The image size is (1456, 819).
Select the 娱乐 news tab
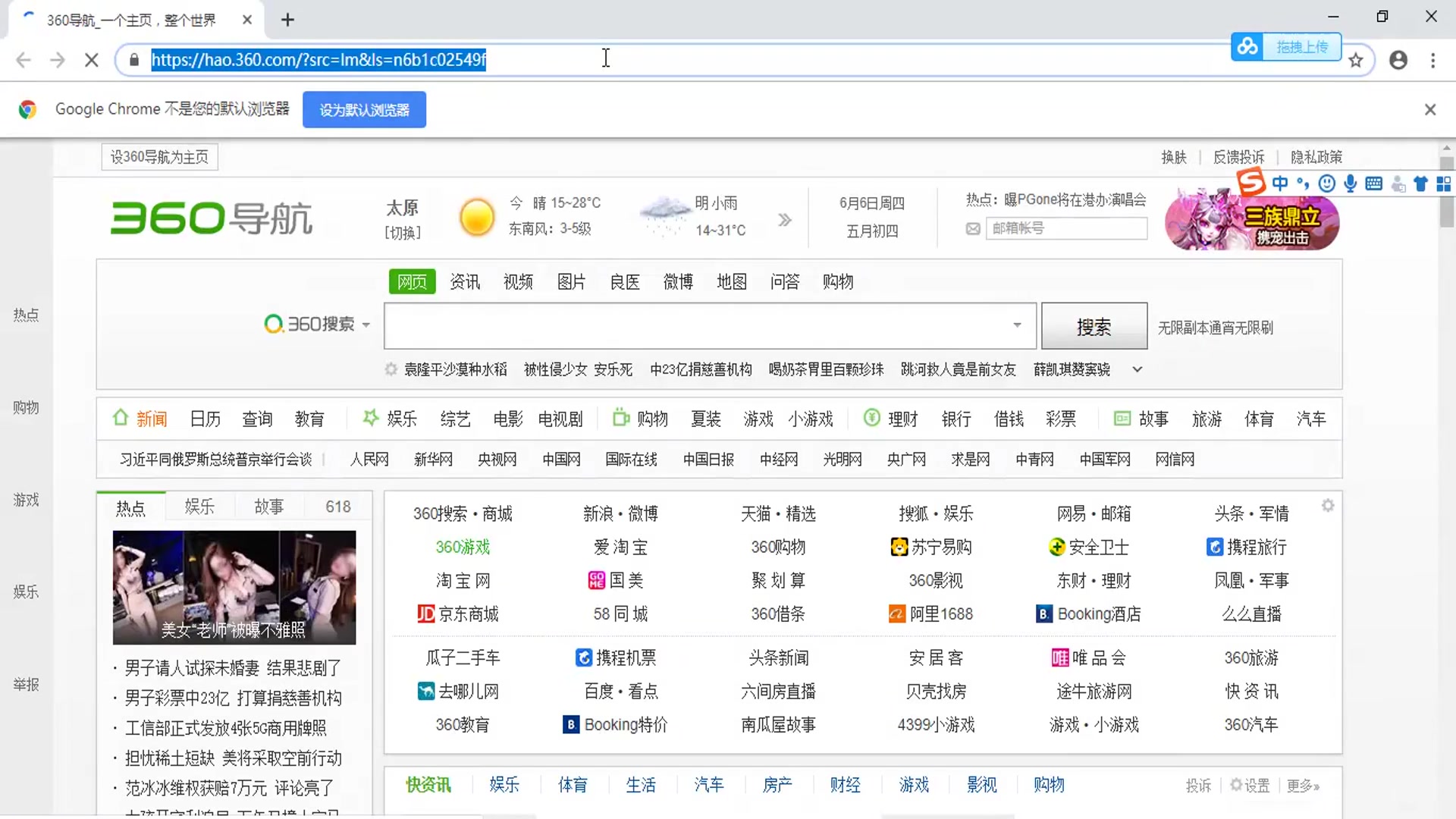(x=199, y=507)
